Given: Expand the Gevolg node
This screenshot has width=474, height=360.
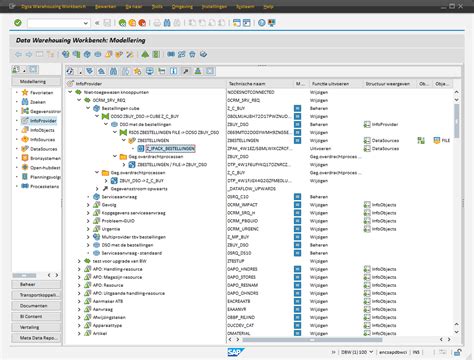Looking at the screenshot, I should 88,205.
